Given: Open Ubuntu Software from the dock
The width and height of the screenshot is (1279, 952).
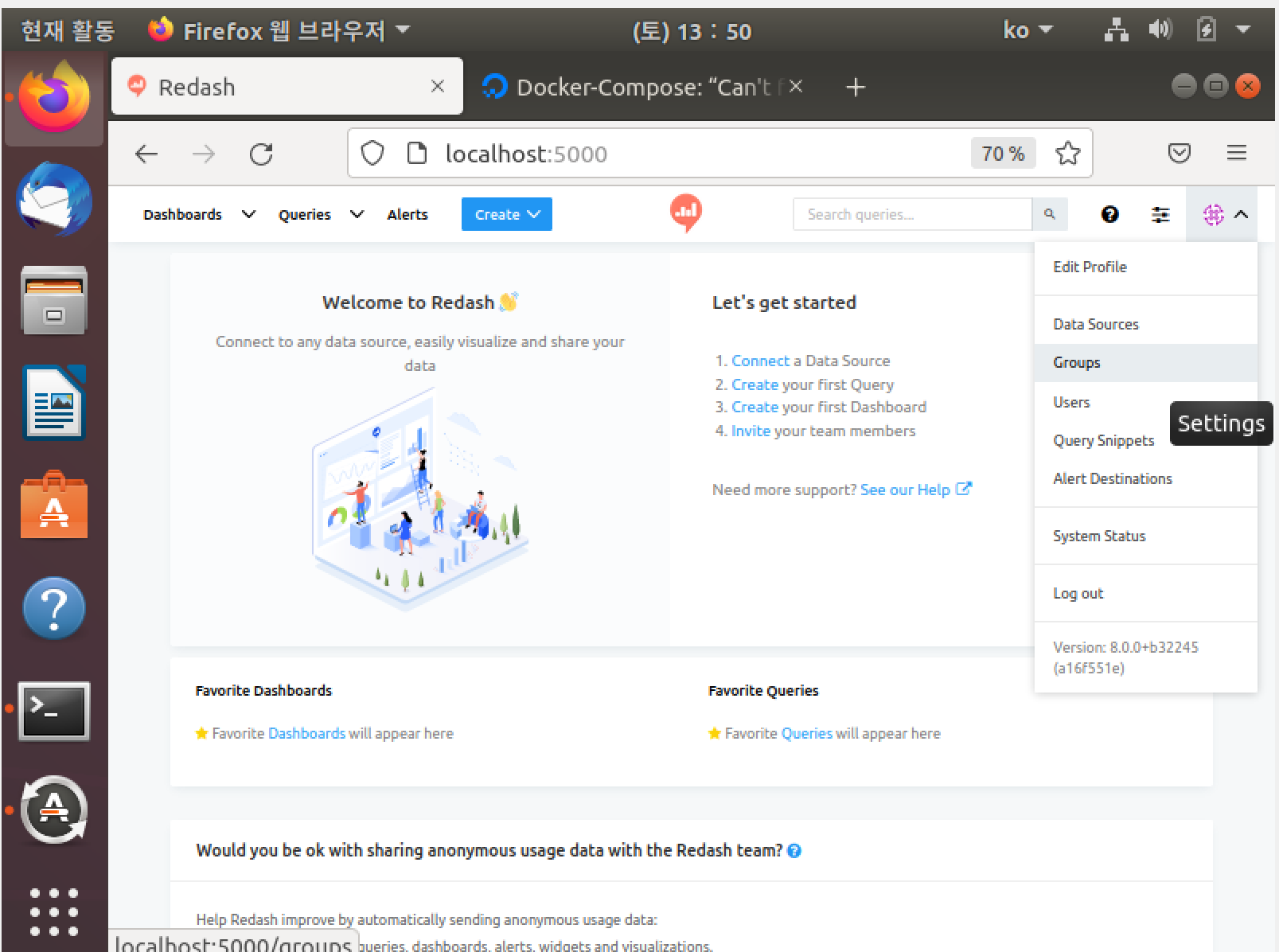Looking at the screenshot, I should pos(54,505).
